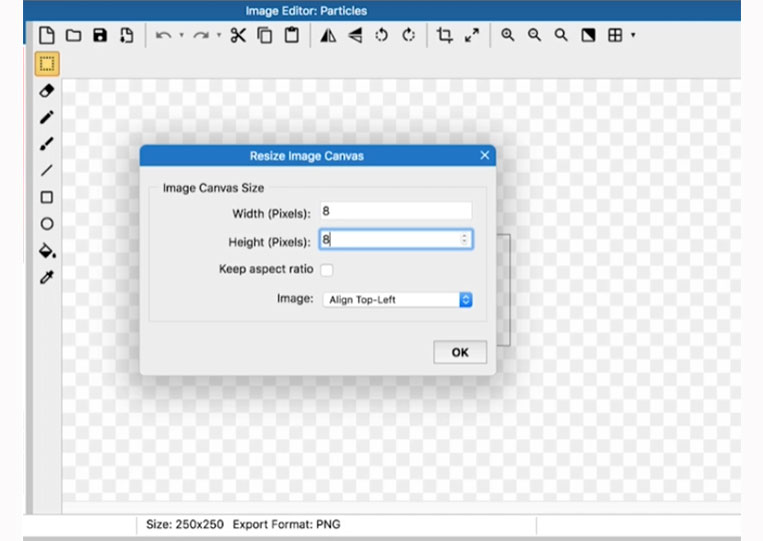Screen dimensions: 763x541
Task: Click the Height (Pixels) input field
Action: [x=396, y=239]
